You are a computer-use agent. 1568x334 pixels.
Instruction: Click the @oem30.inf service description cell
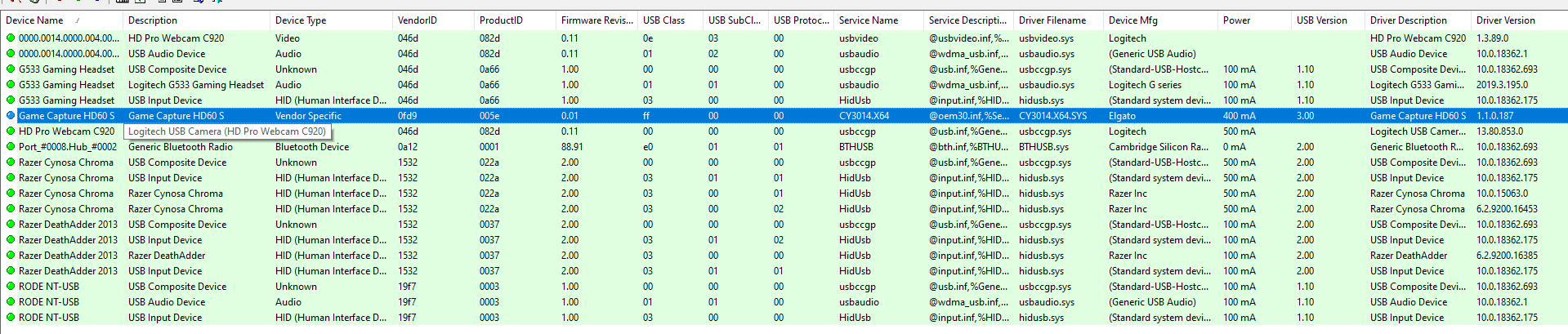point(968,116)
